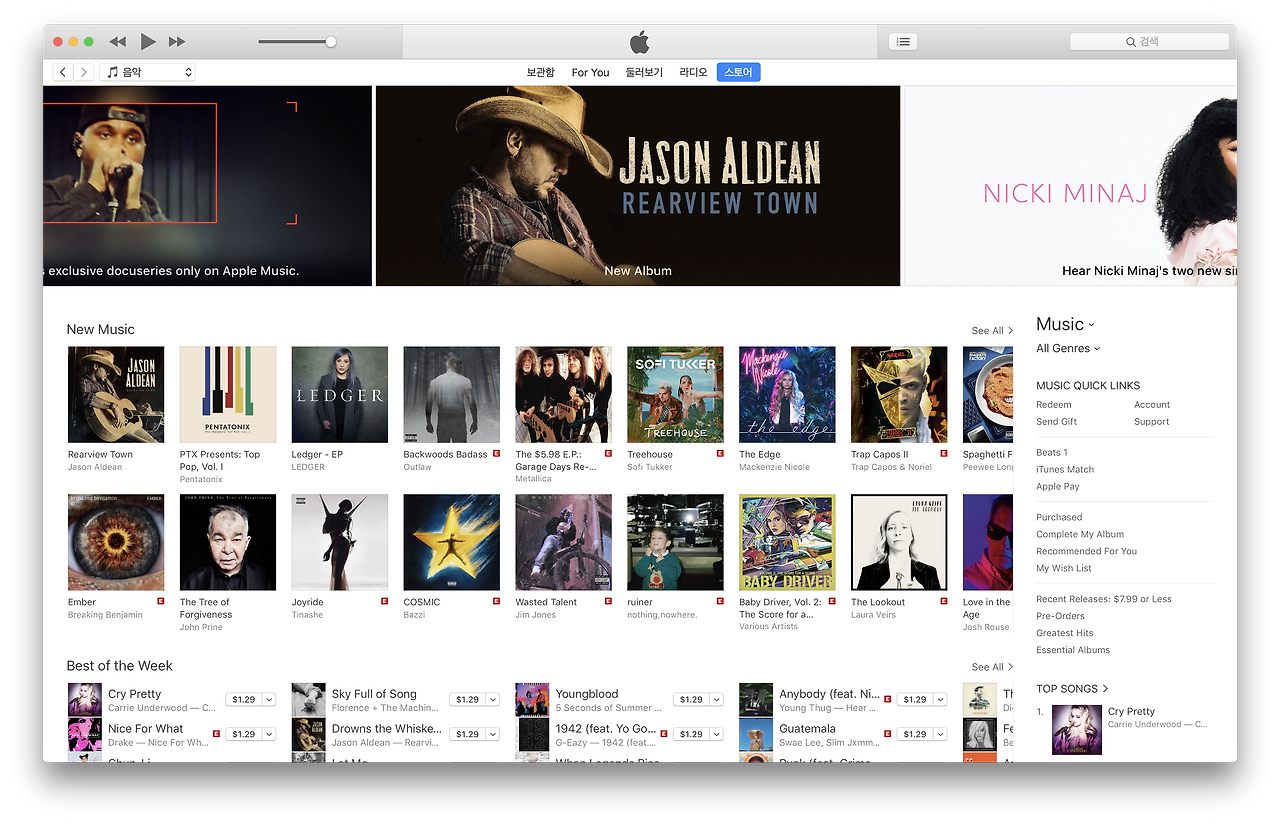The image size is (1280, 824).
Task: Select the 스토어 tab
Action: click(x=738, y=72)
